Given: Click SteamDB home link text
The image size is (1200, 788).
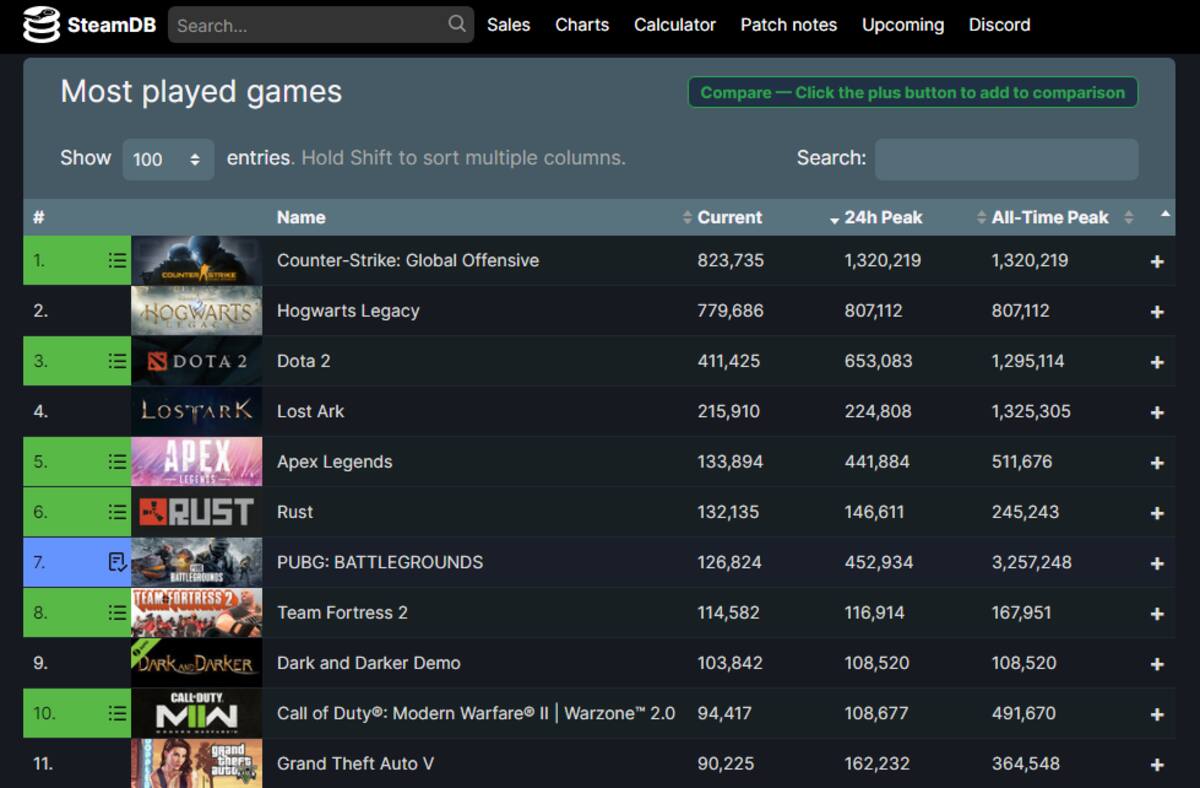Looking at the screenshot, I should pos(111,25).
